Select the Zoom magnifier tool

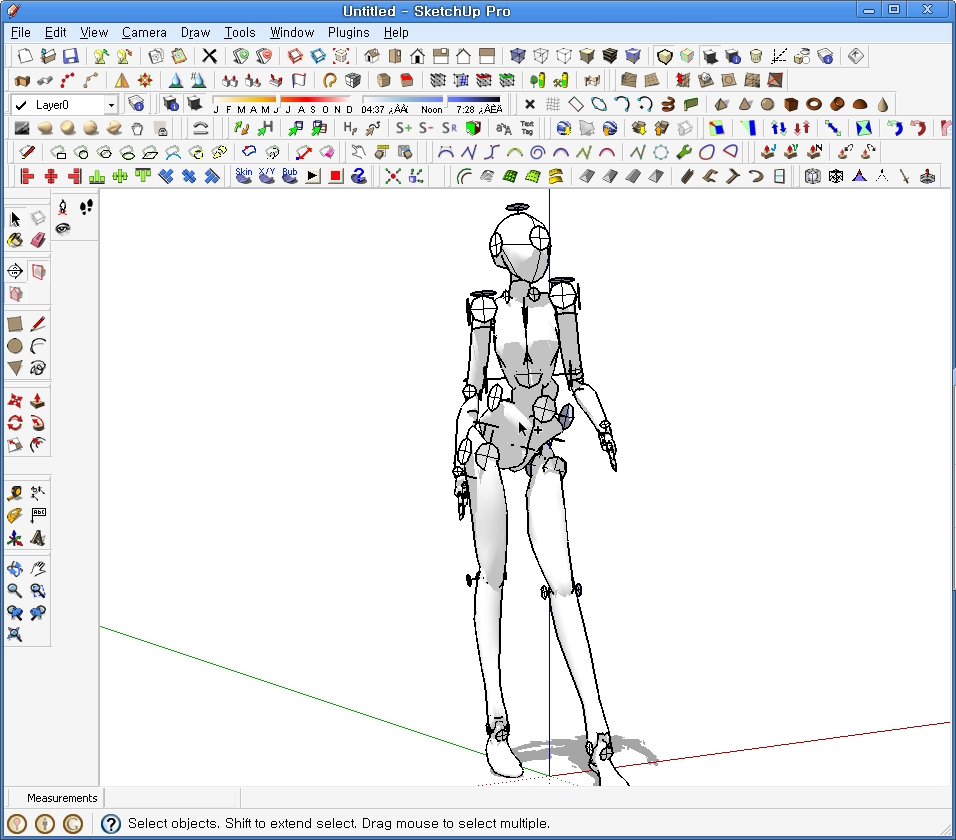coord(15,591)
